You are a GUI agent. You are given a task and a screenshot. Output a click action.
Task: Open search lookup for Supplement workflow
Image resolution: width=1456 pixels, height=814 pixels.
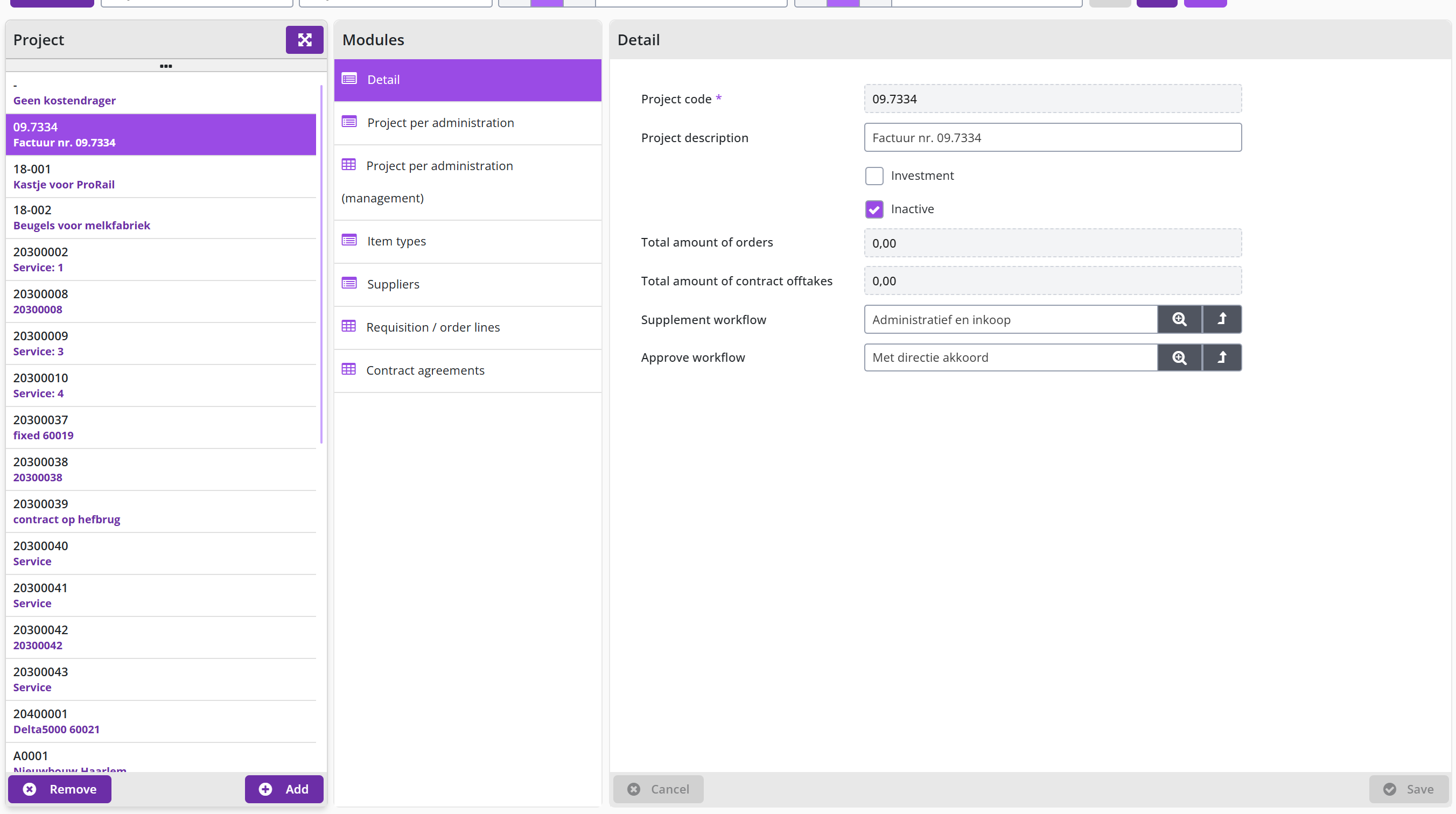tap(1179, 319)
